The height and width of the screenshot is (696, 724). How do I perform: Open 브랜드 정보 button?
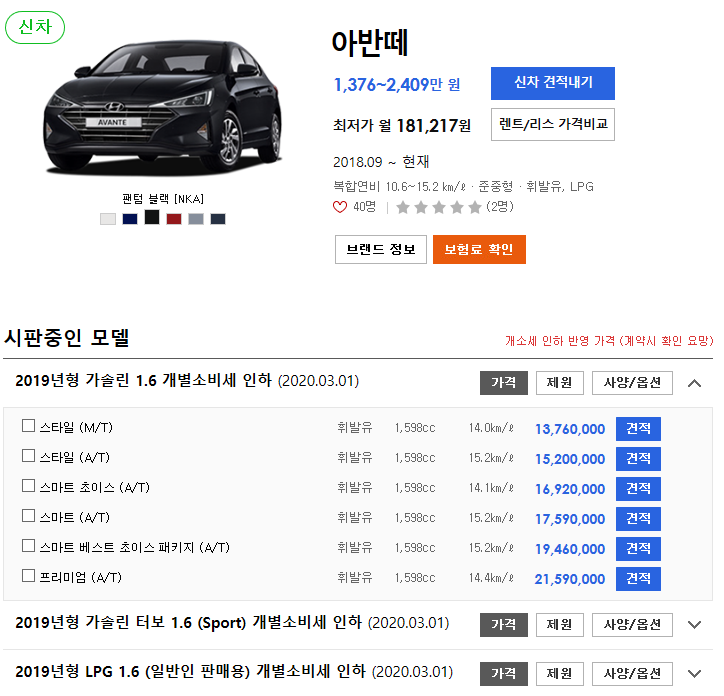(381, 249)
